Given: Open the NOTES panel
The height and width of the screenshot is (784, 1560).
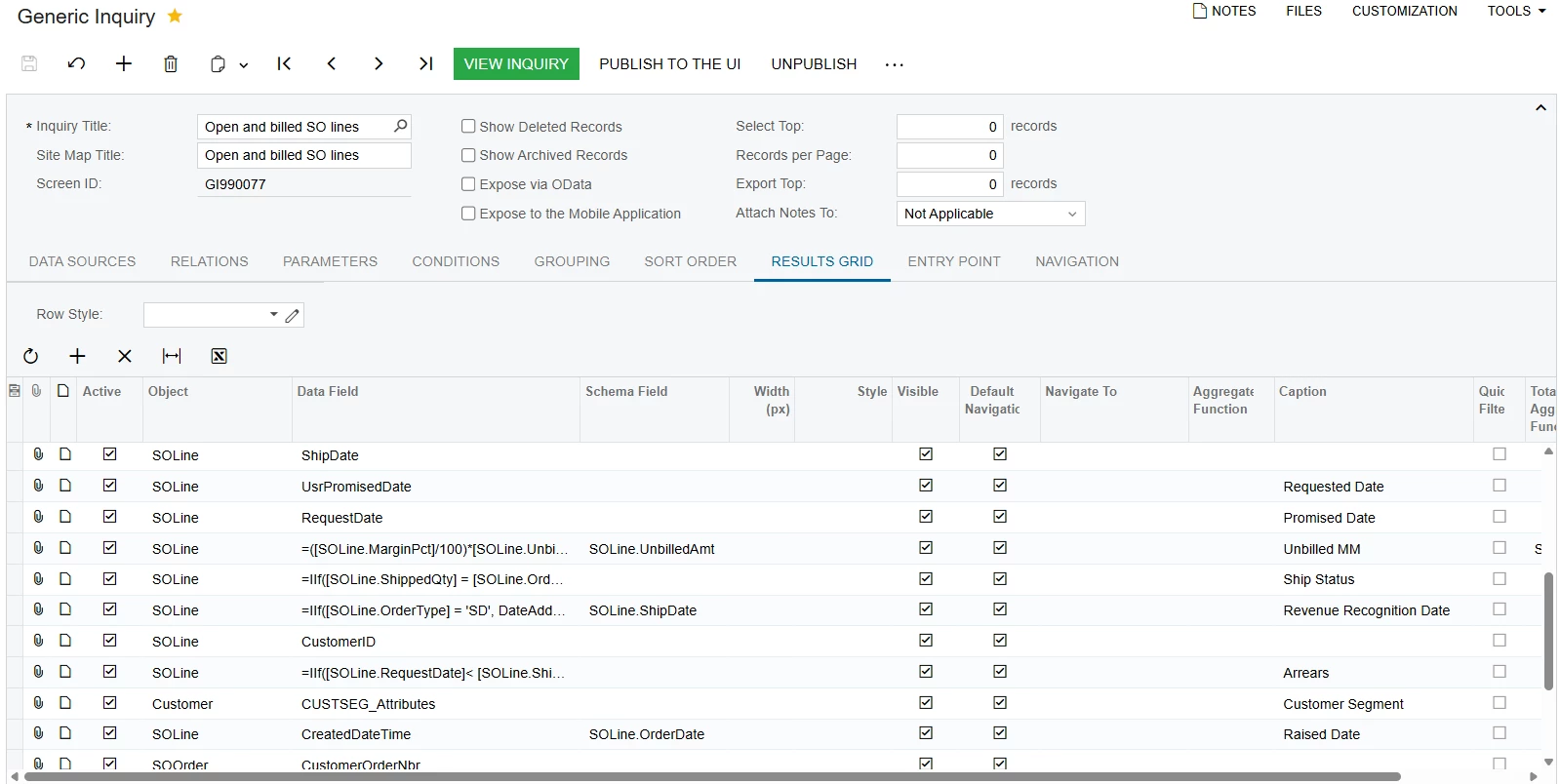Looking at the screenshot, I should (1224, 11).
